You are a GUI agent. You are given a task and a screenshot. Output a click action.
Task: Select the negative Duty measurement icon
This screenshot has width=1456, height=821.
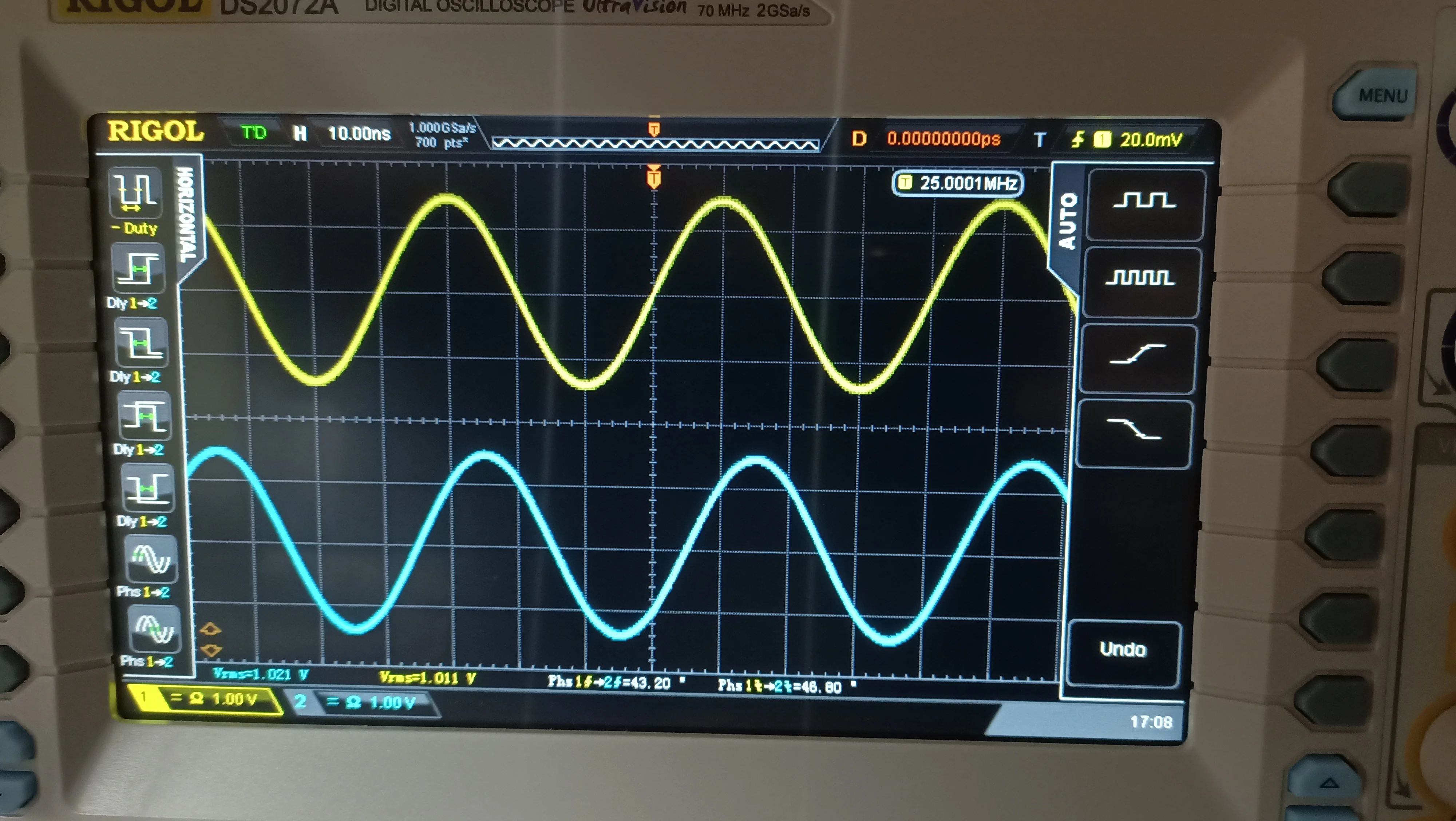(x=136, y=193)
